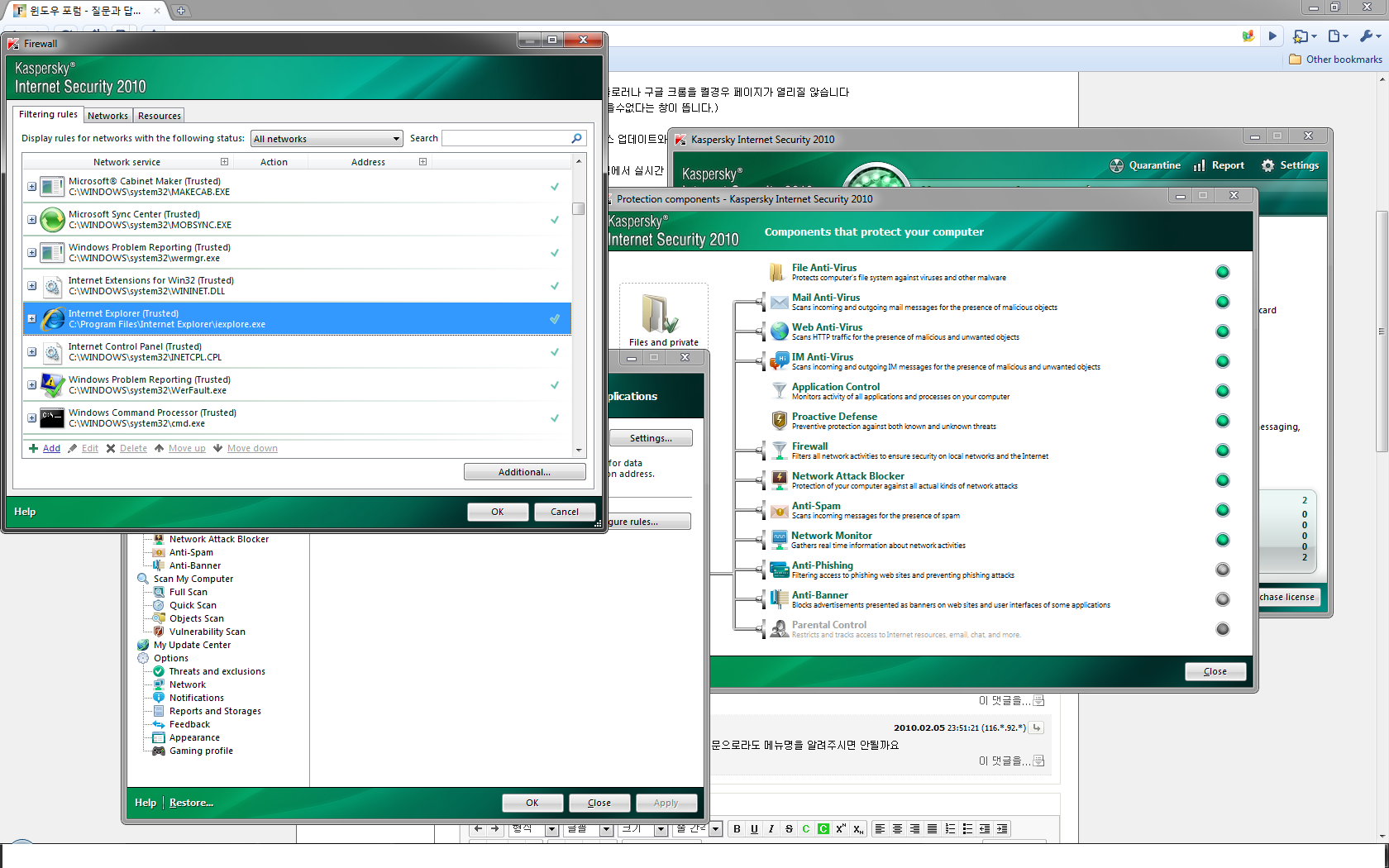
Task: Expand the Microsoft Sync Center rule row
Action: pyautogui.click(x=31, y=220)
